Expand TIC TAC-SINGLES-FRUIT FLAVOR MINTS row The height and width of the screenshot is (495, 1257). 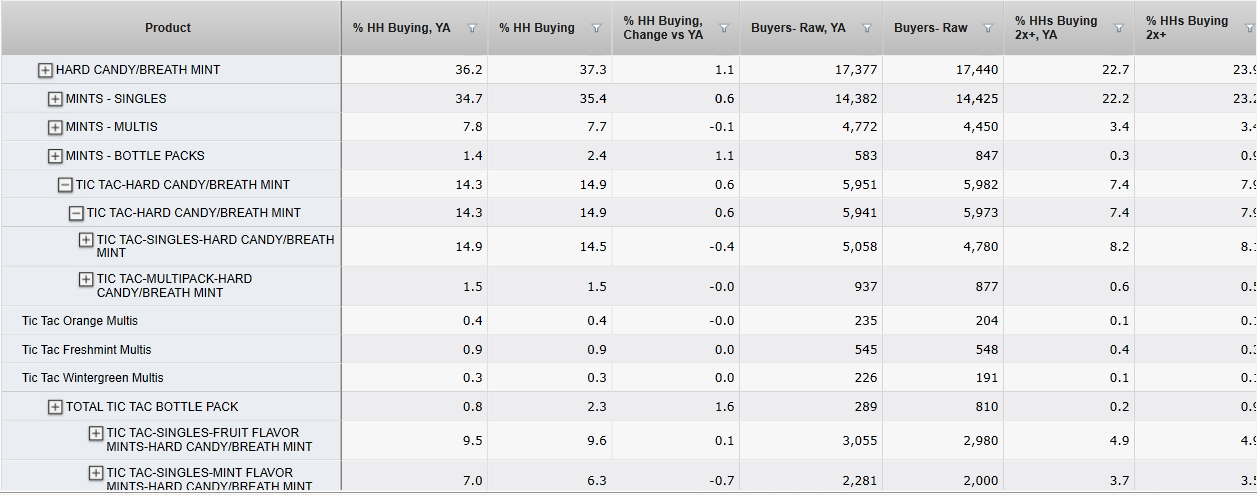(96, 433)
